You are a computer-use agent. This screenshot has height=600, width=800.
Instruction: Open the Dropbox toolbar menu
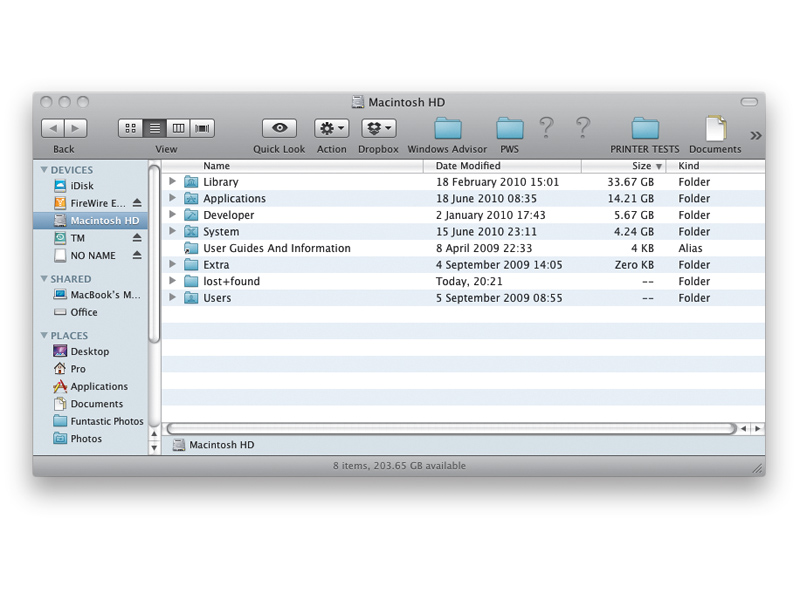379,128
